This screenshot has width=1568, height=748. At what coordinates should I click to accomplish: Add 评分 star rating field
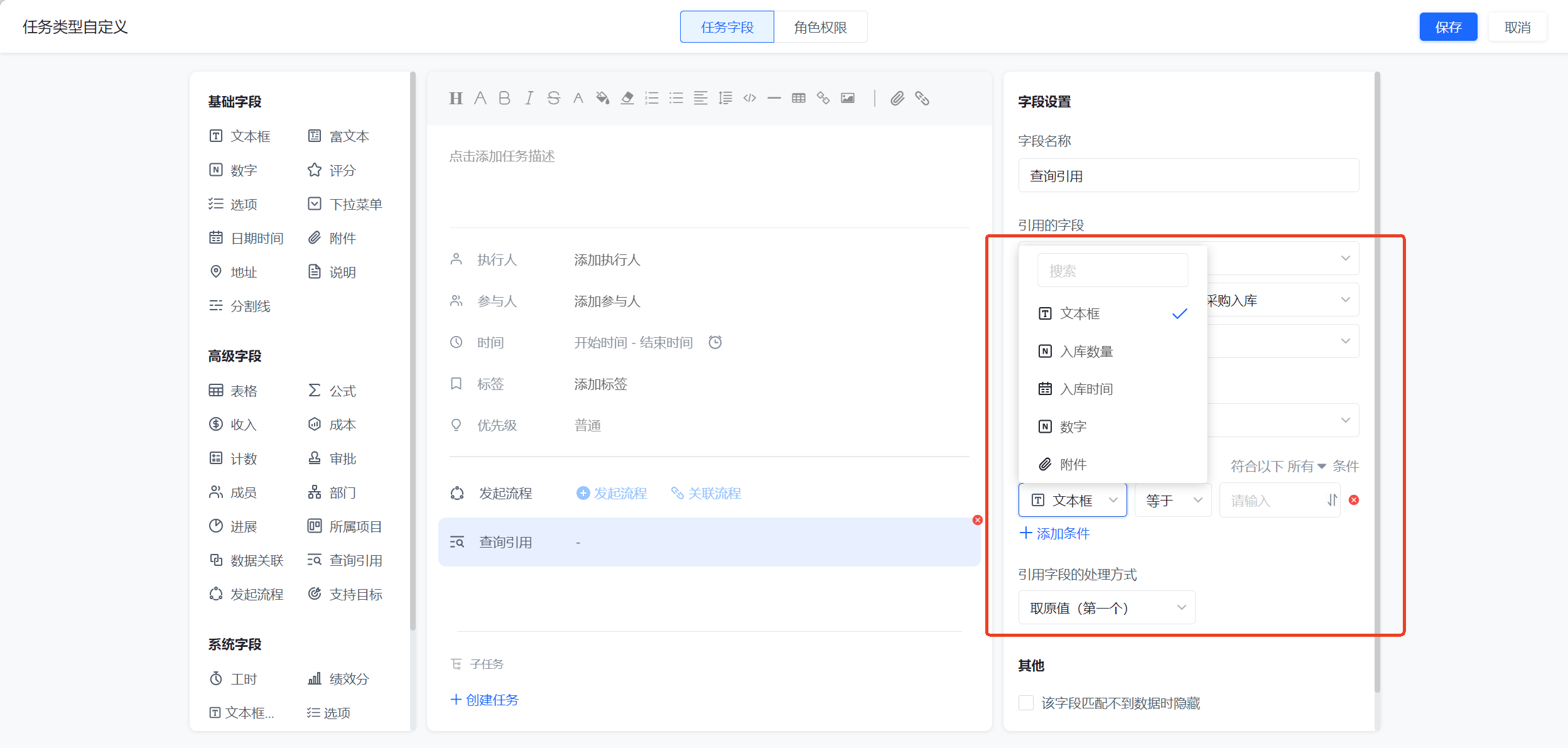coord(332,170)
